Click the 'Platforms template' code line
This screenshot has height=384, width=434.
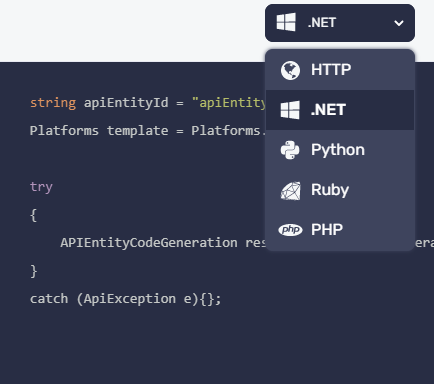point(148,131)
